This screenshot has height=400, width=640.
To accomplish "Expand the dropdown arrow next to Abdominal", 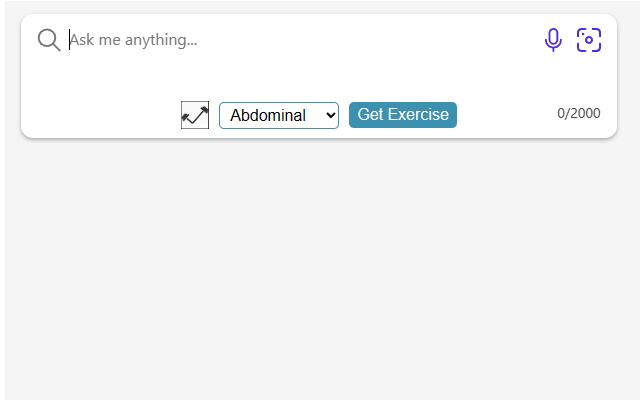I will (x=330, y=115).
